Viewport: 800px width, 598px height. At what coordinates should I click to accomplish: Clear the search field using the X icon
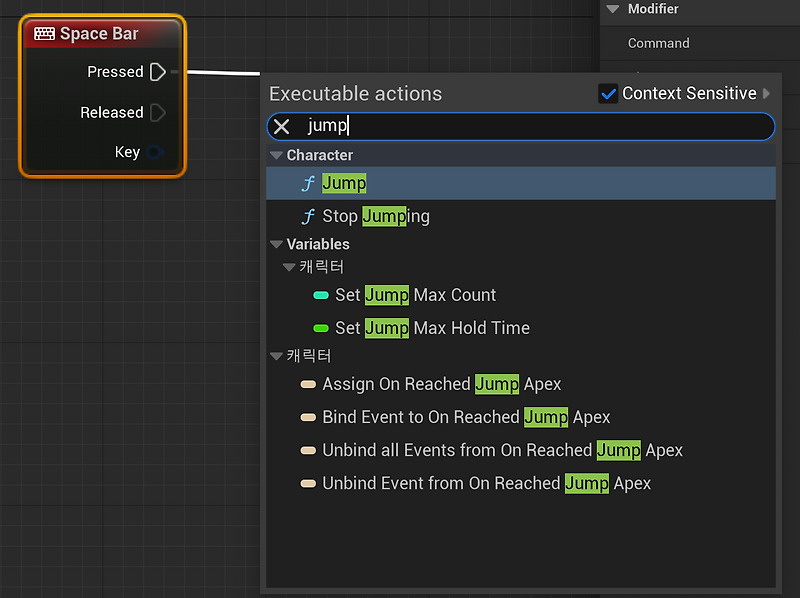(281, 126)
